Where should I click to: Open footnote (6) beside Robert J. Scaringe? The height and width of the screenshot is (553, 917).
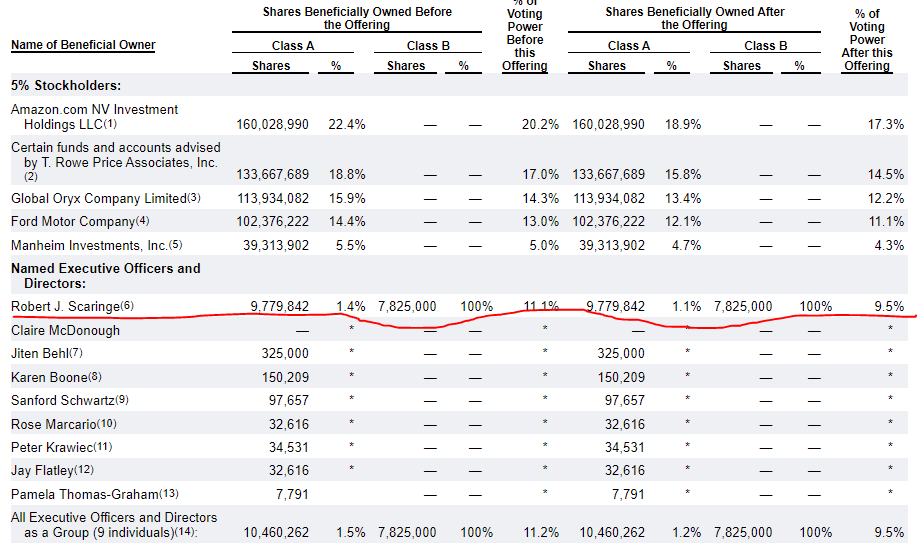pyautogui.click(x=127, y=306)
